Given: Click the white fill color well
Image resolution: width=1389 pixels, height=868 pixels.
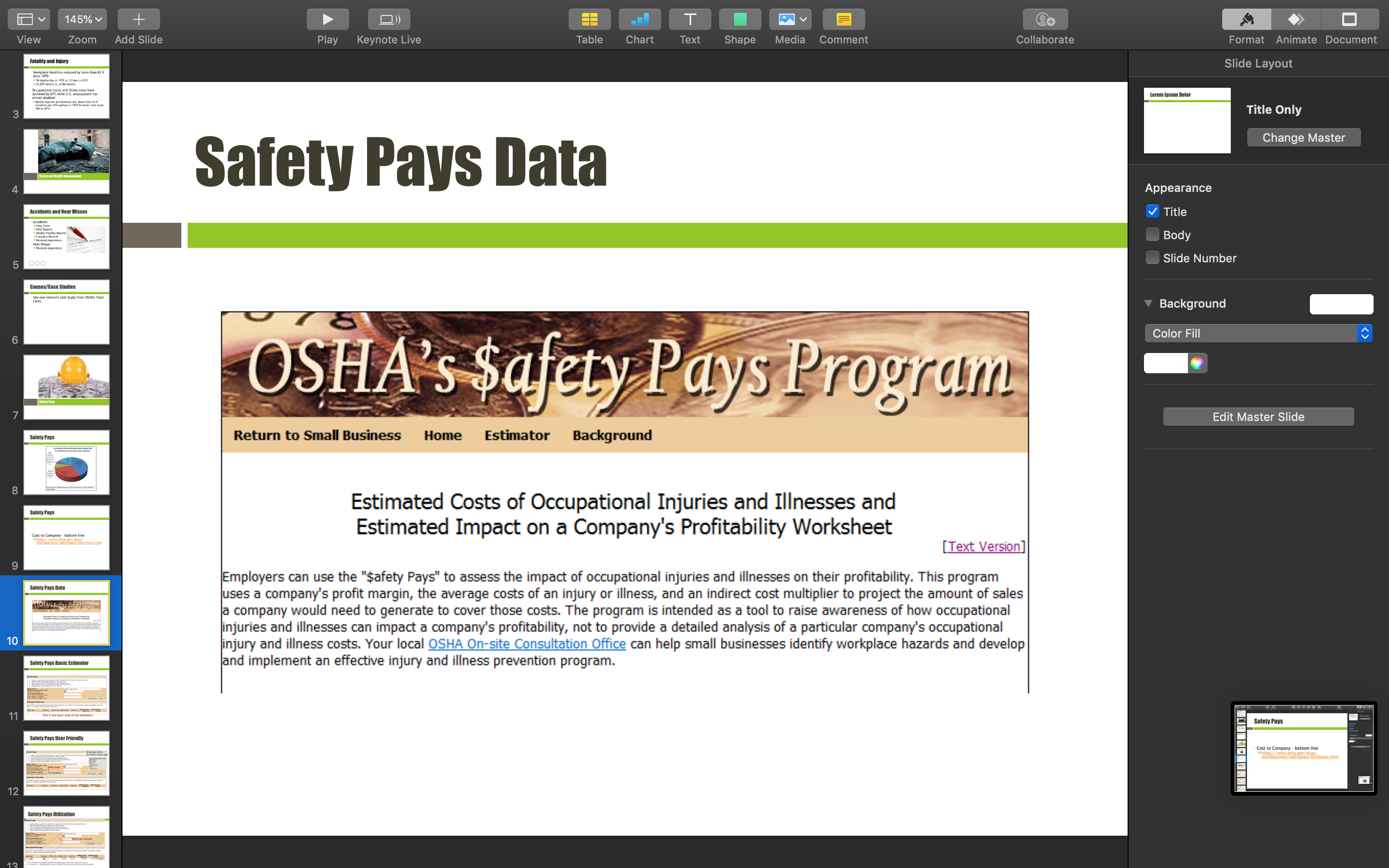Looking at the screenshot, I should click(1166, 363).
